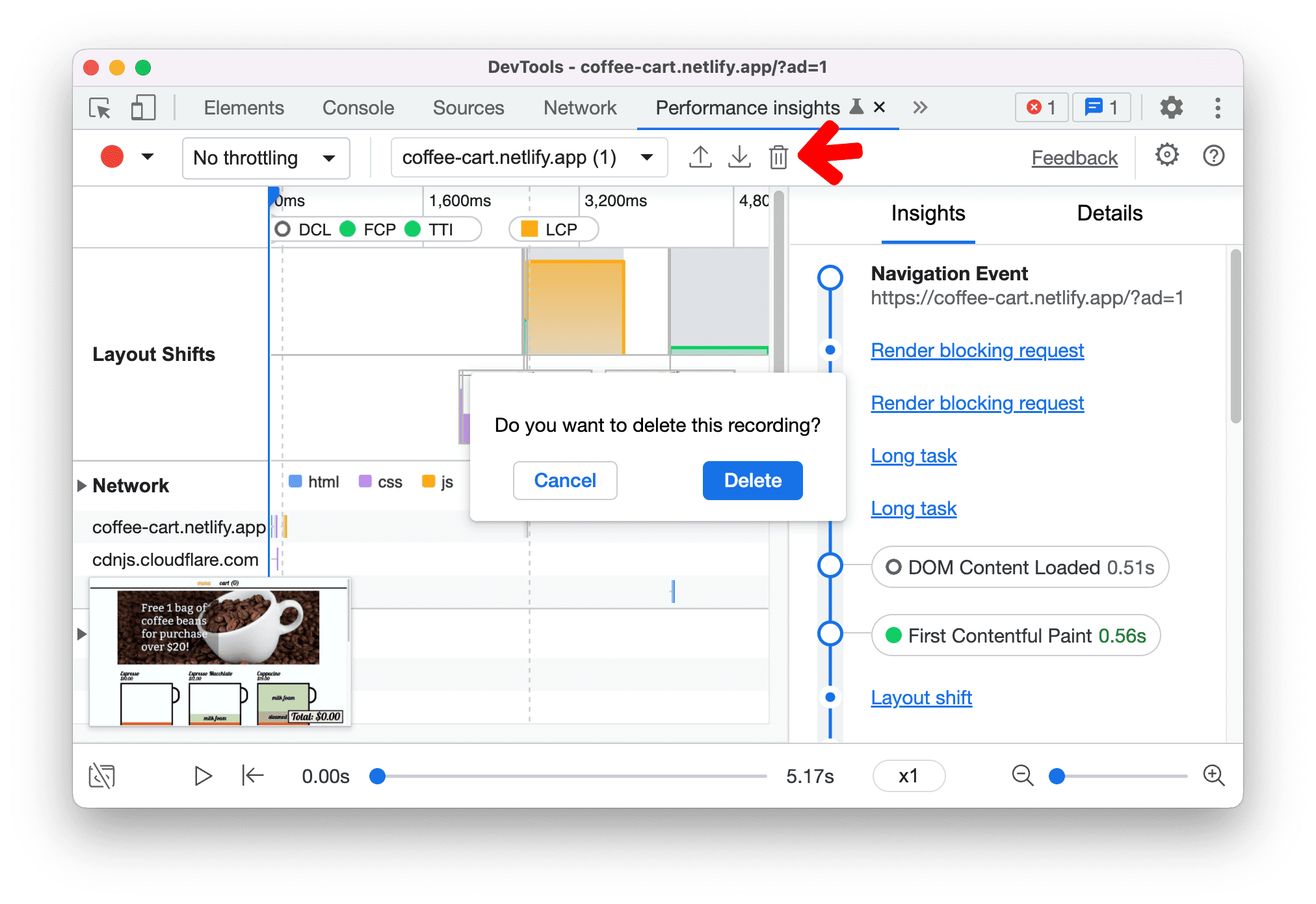Click the upload/export recording icon
This screenshot has width=1316, height=904.
(700, 157)
